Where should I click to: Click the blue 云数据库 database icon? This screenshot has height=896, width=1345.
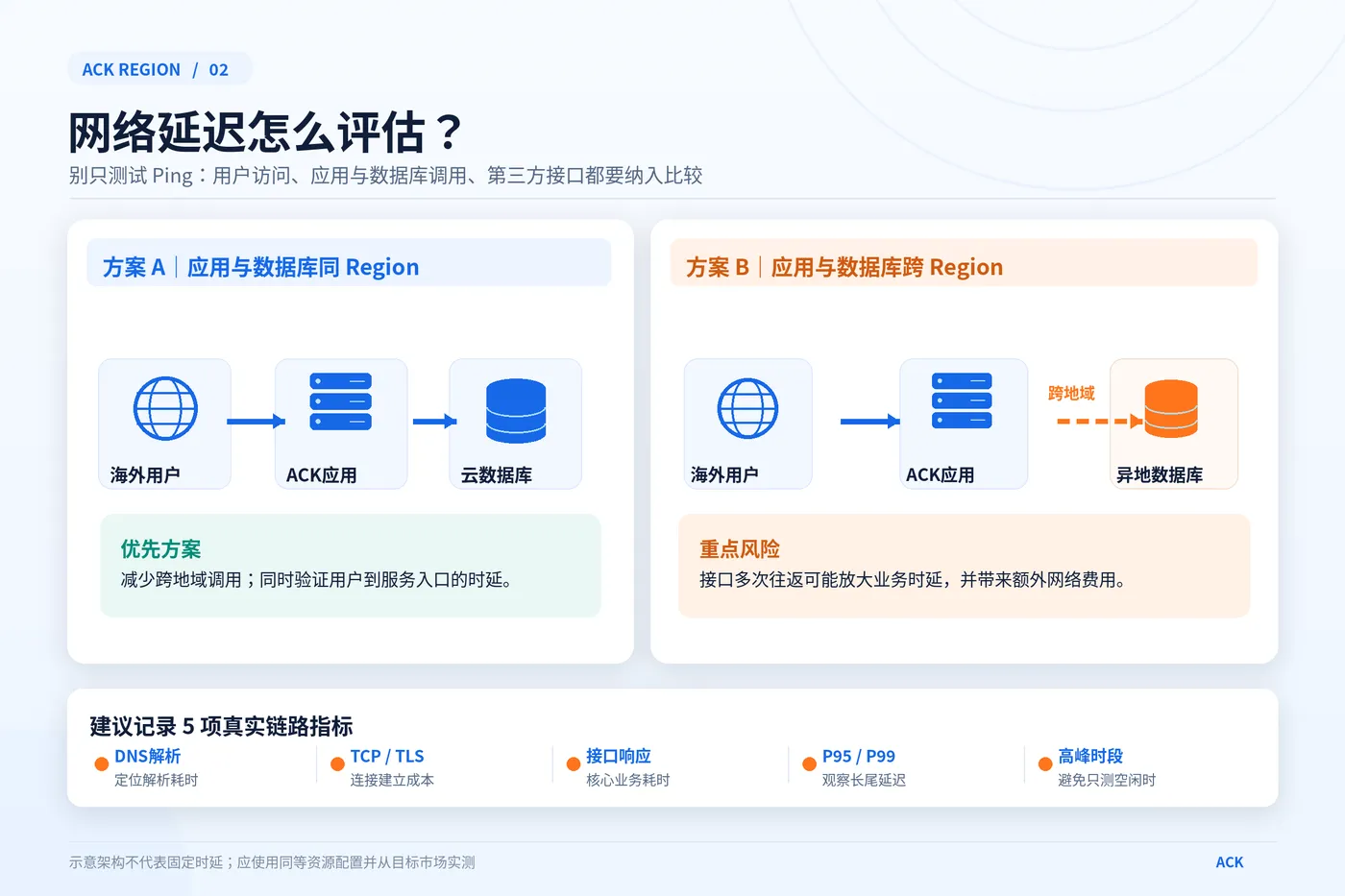(x=516, y=411)
